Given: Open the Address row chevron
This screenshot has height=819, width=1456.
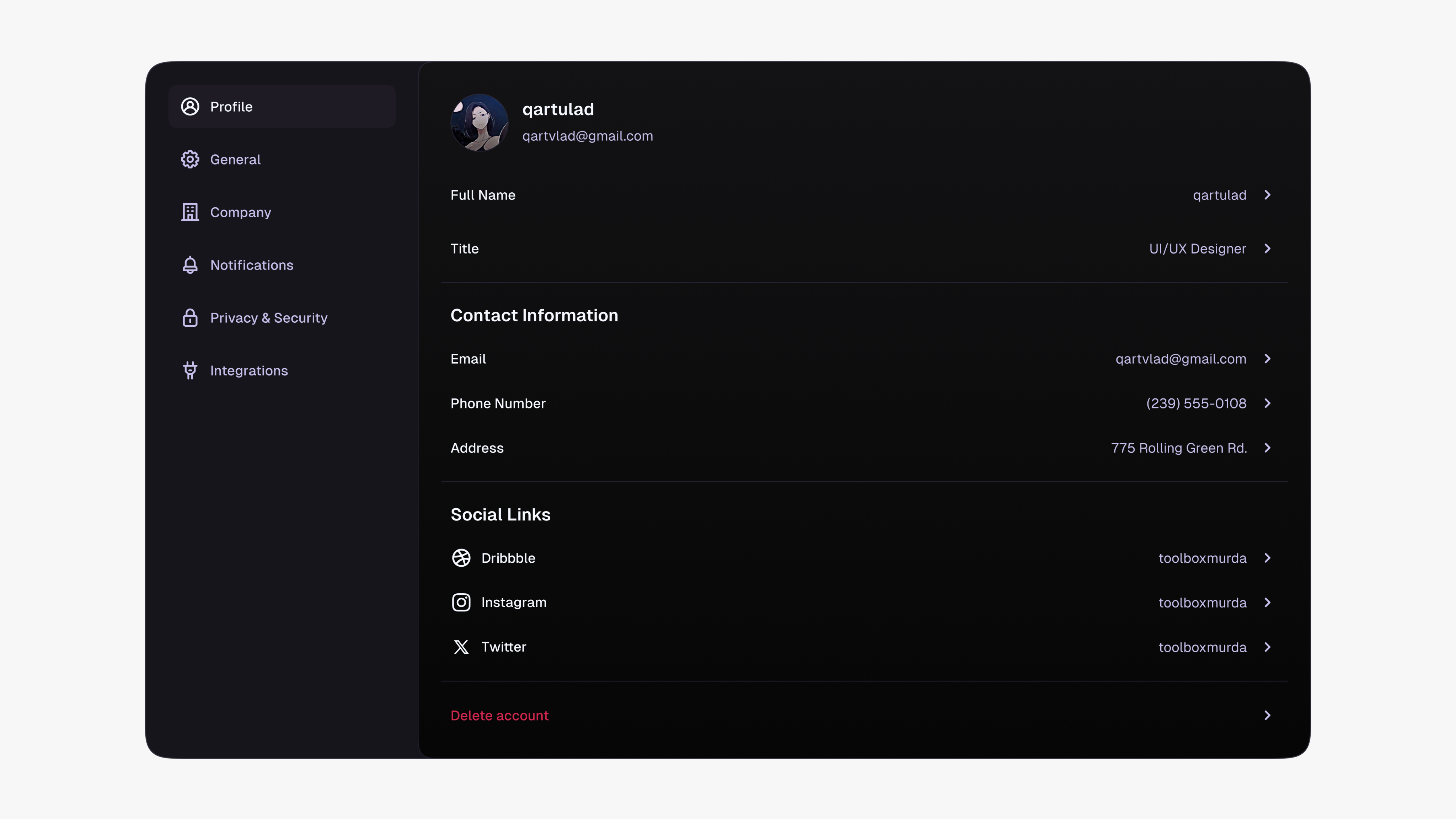Looking at the screenshot, I should (1267, 448).
